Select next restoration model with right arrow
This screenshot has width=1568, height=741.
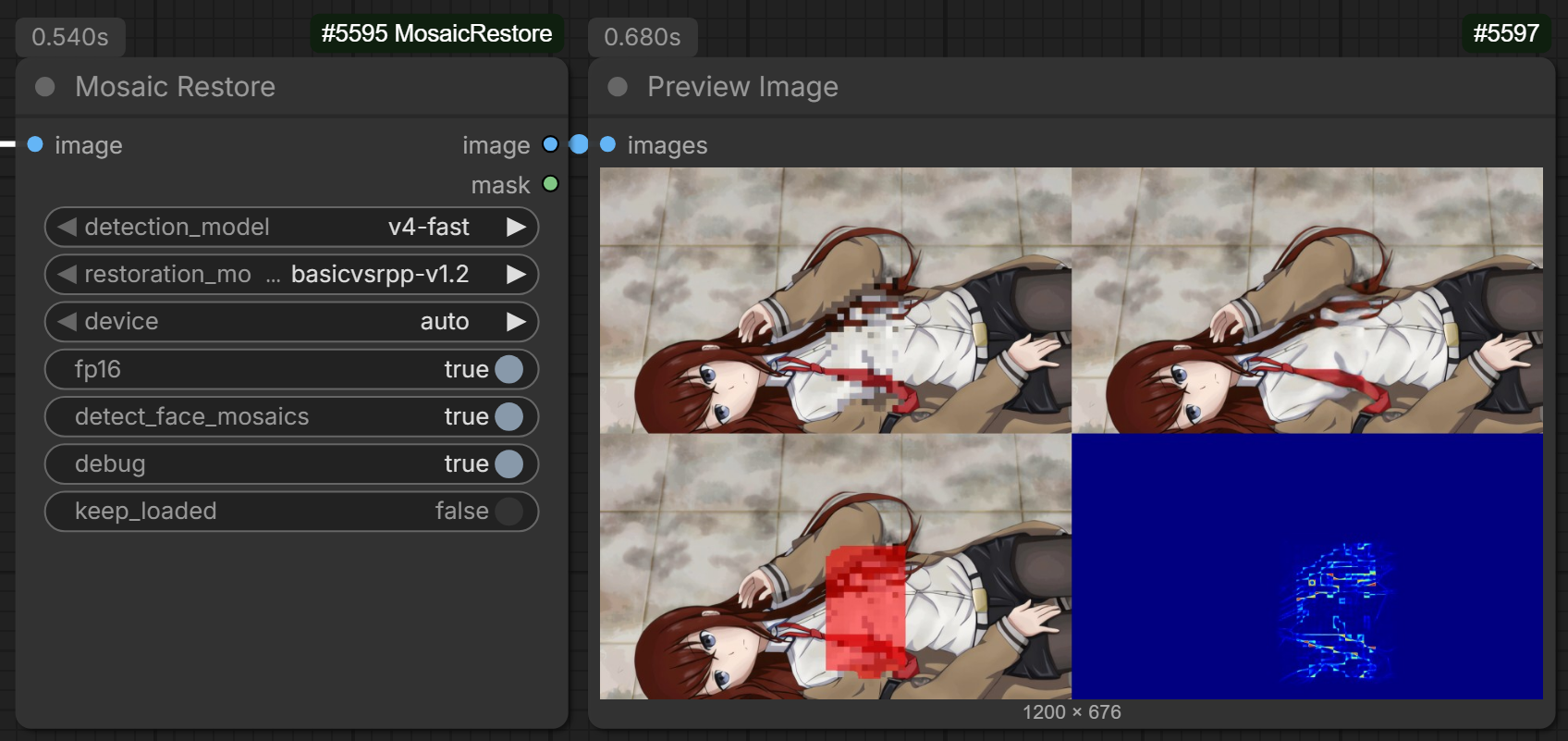[x=516, y=274]
